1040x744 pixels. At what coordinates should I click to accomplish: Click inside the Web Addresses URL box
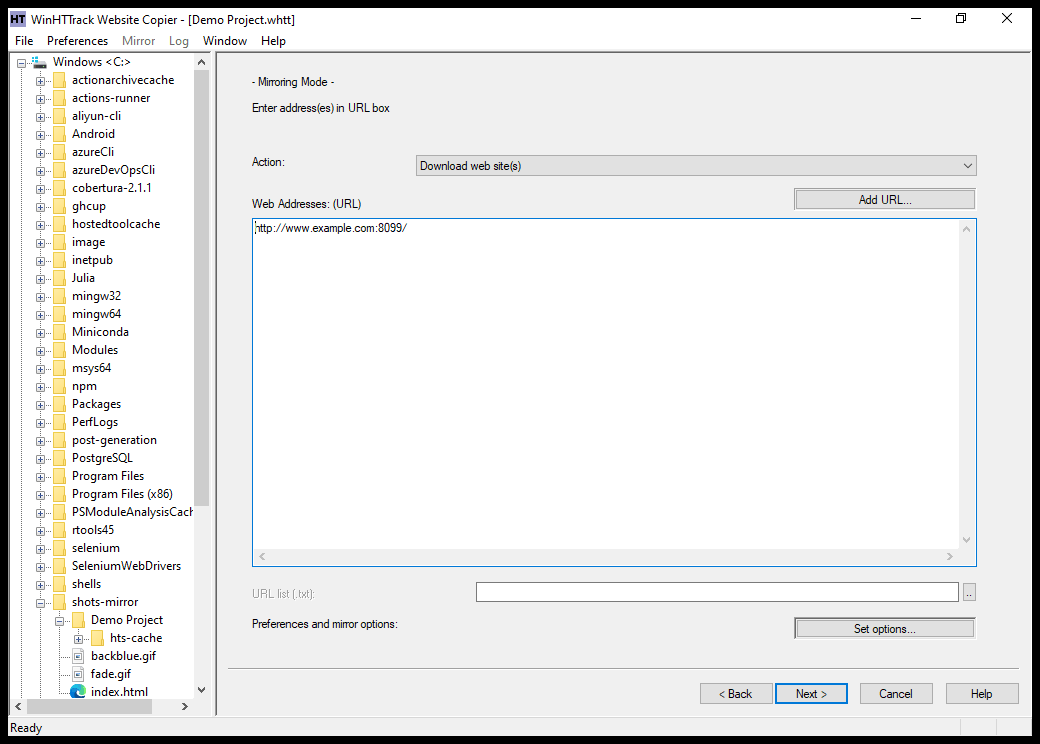(x=605, y=383)
